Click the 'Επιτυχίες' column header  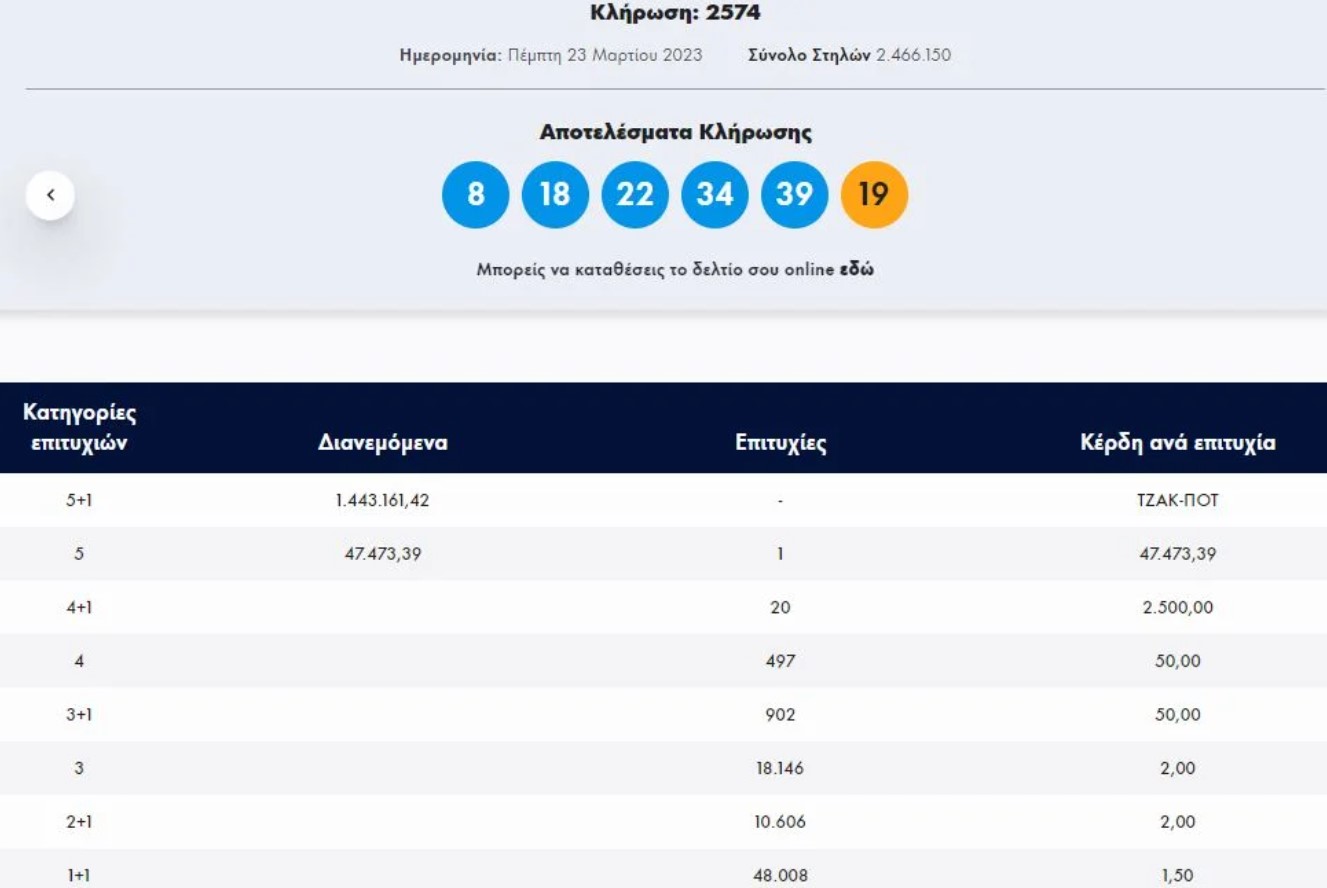click(x=780, y=445)
